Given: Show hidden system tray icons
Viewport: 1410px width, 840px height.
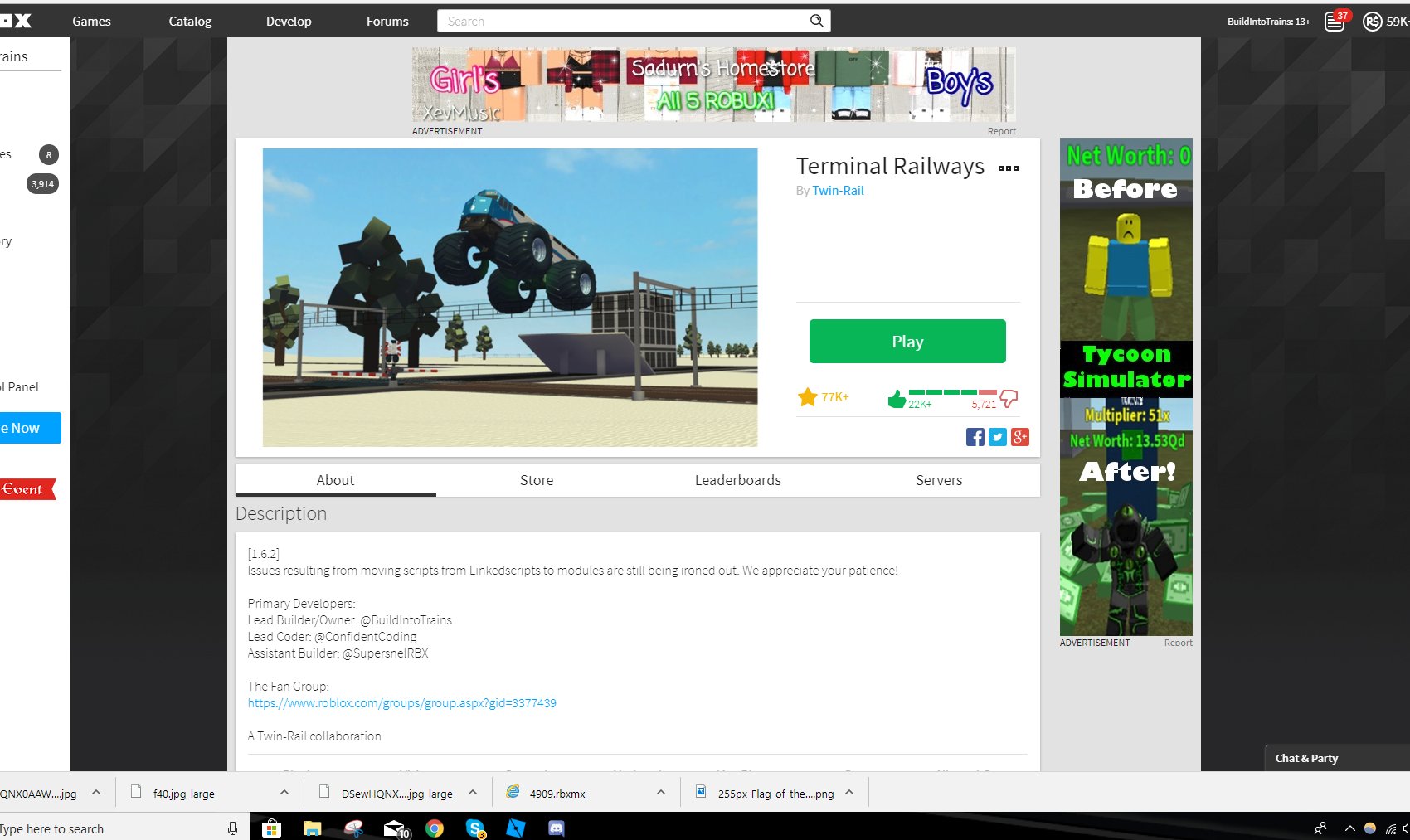Looking at the screenshot, I should (x=1350, y=828).
